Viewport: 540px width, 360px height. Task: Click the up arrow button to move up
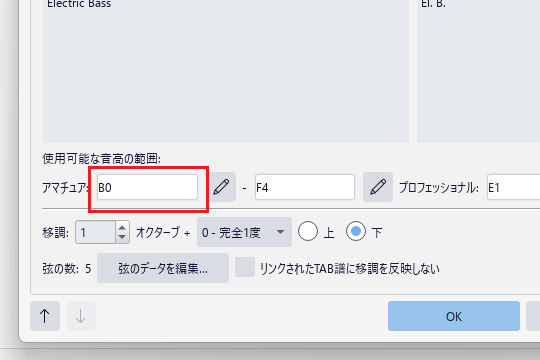(x=45, y=316)
